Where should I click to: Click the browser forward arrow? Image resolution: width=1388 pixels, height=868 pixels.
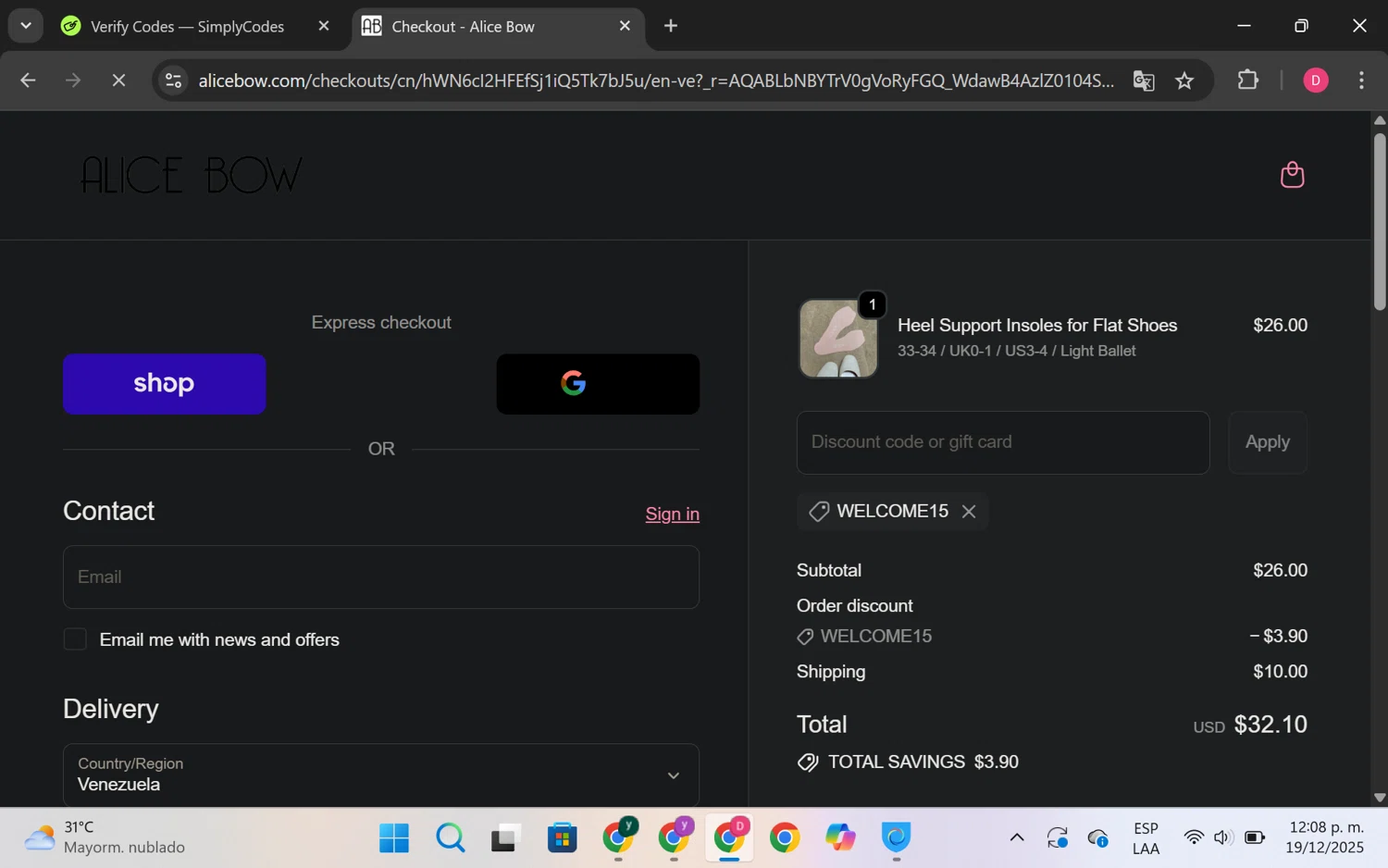click(x=73, y=81)
